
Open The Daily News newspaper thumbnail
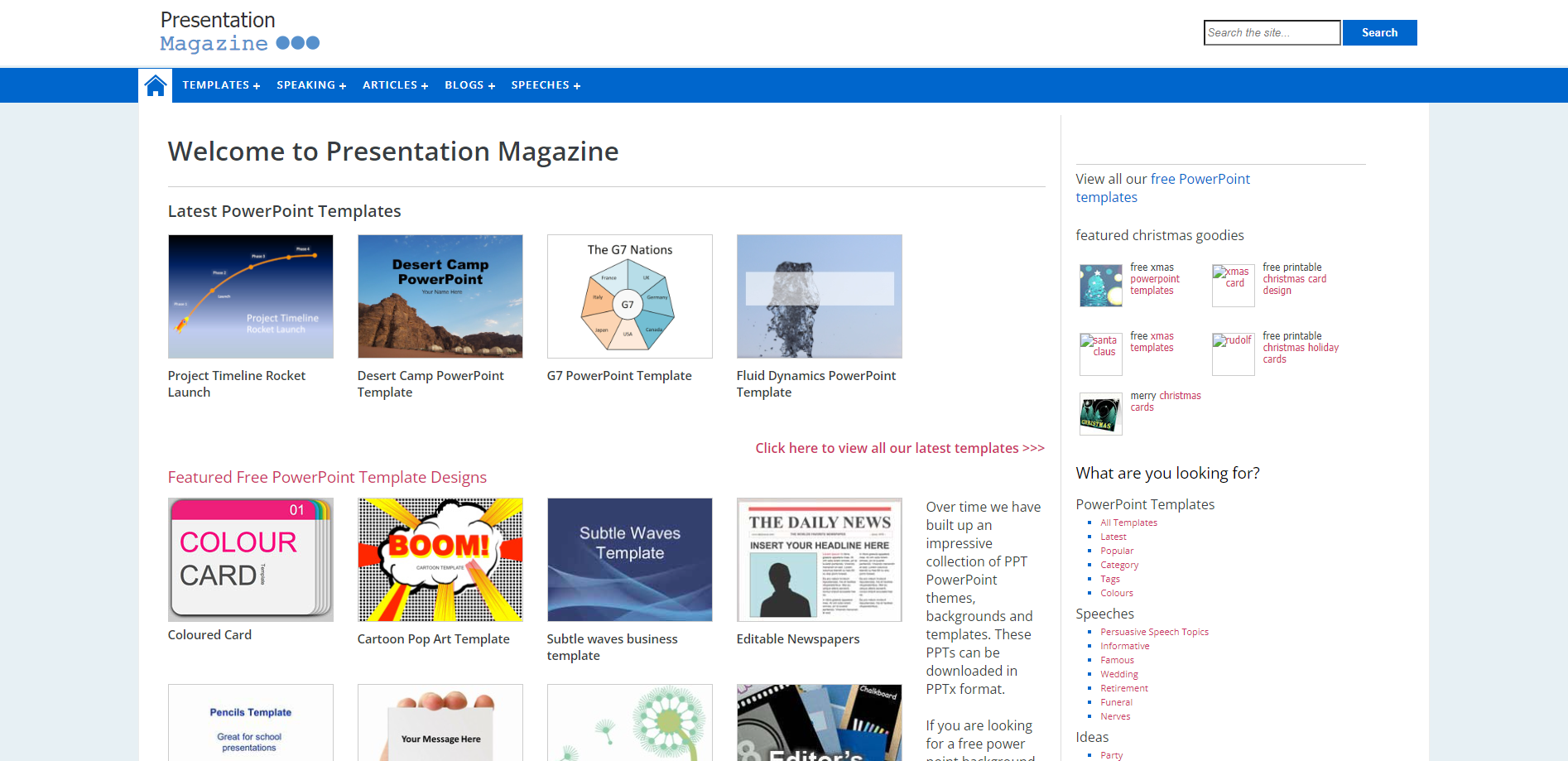click(x=820, y=560)
